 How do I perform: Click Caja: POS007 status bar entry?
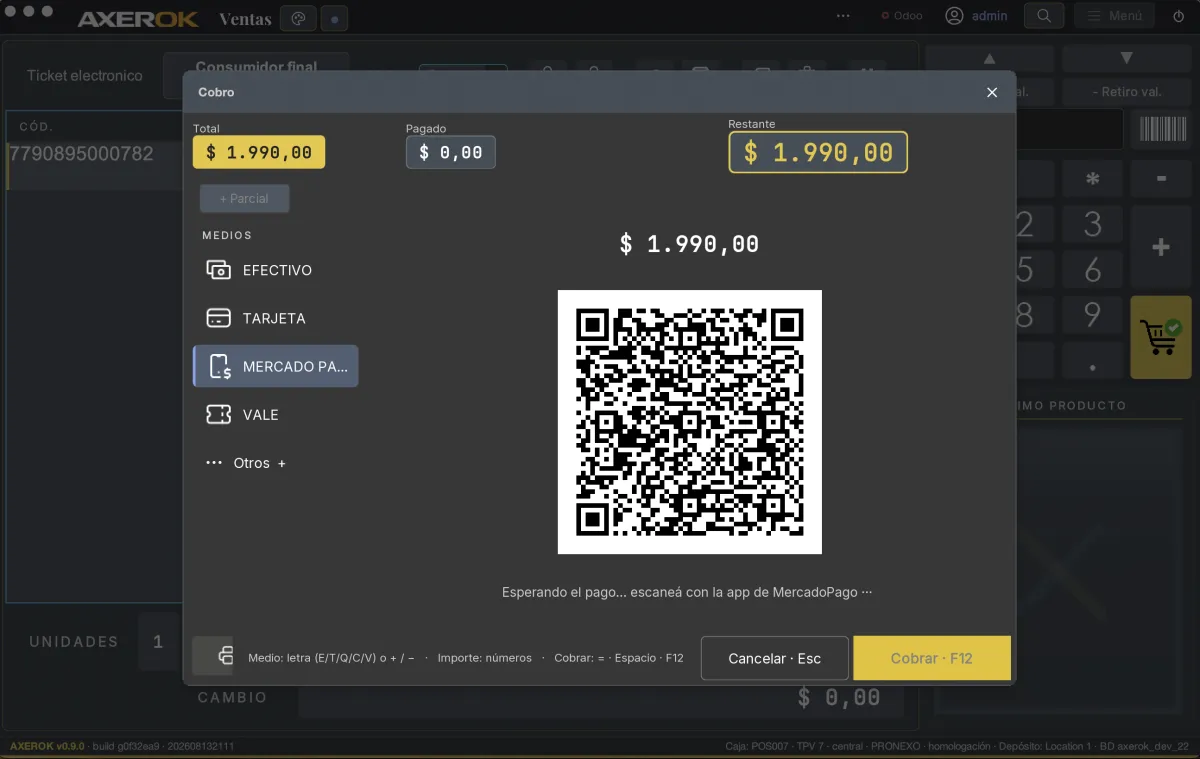(758, 746)
